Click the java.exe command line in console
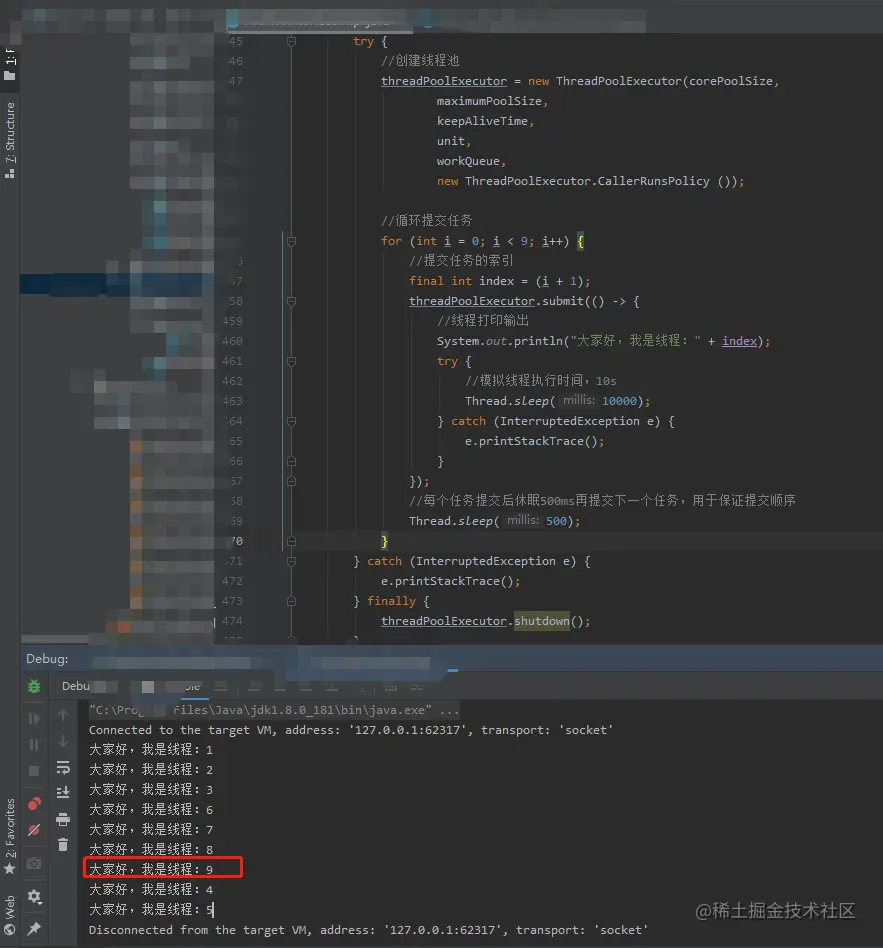This screenshot has width=883, height=948. tap(273, 710)
